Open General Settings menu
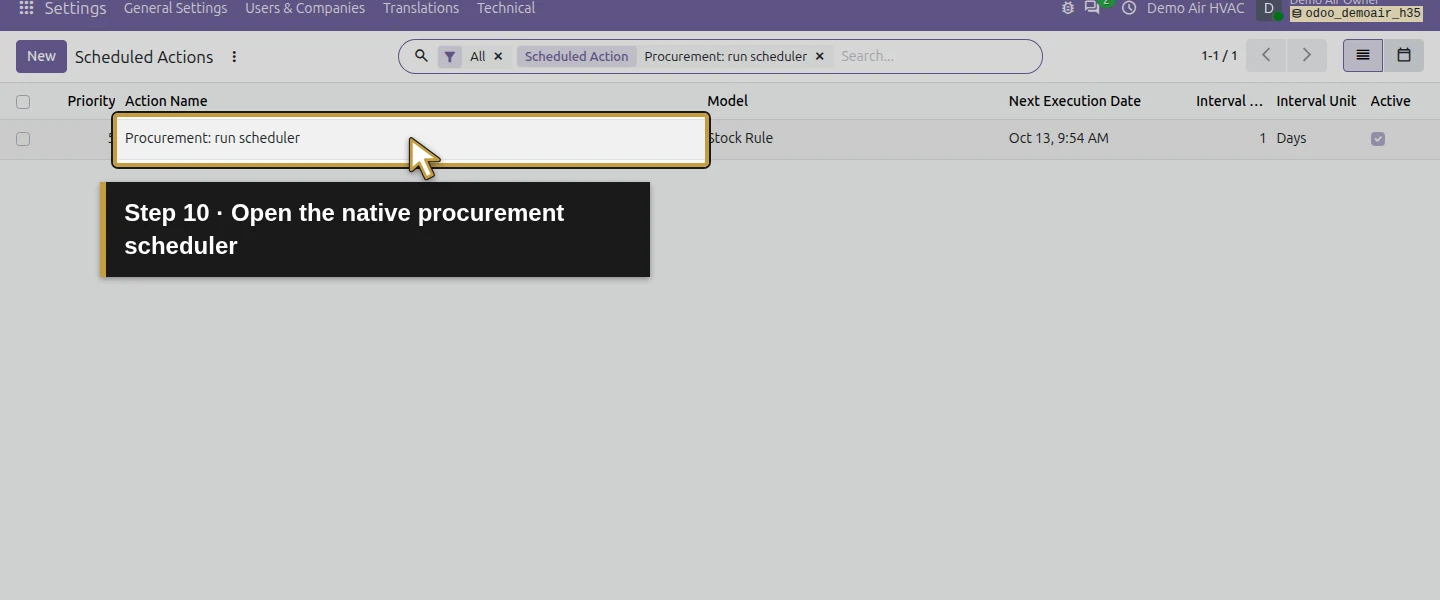The width and height of the screenshot is (1440, 600). [175, 8]
